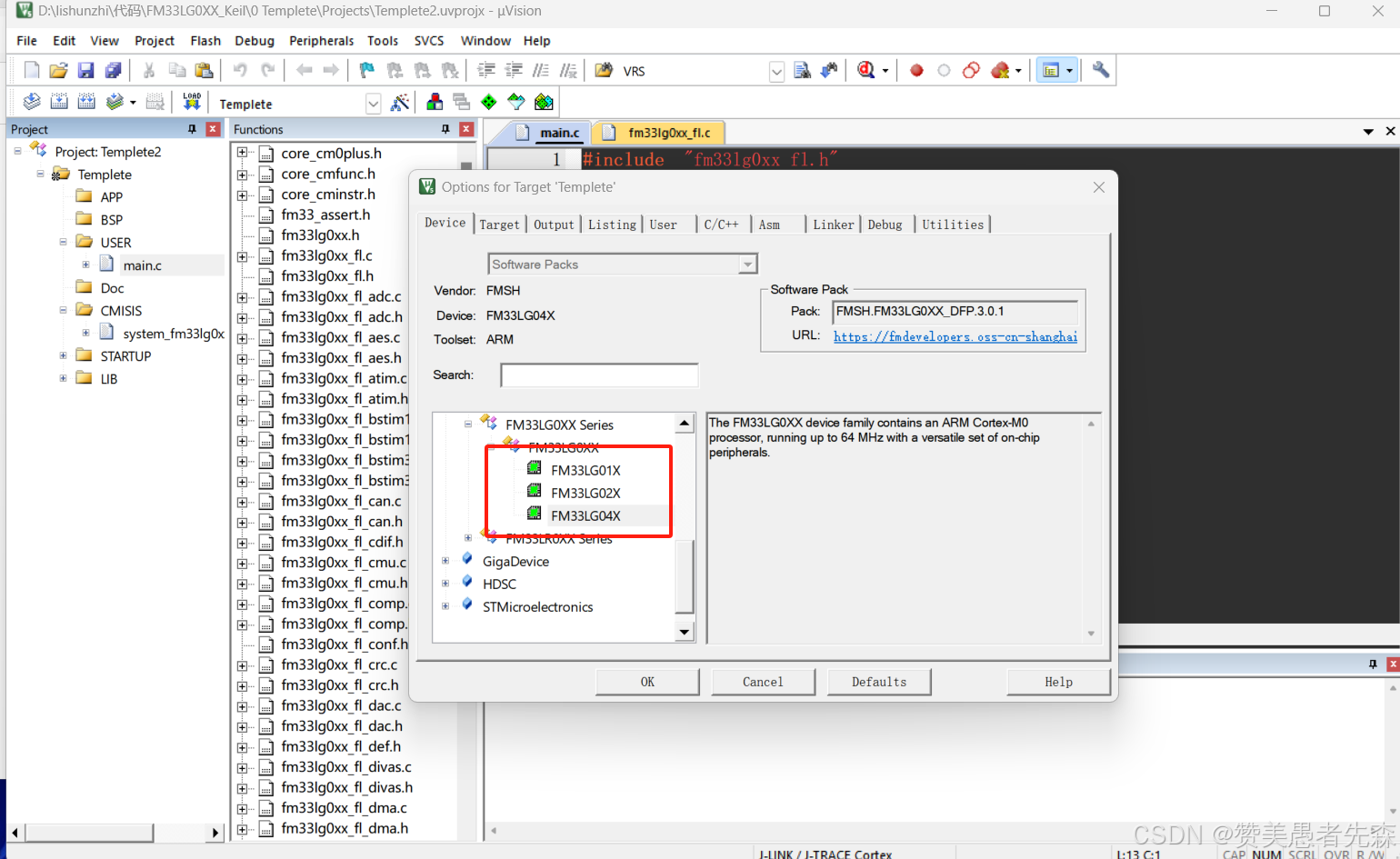Close the Options for Target dialog

tap(1099, 187)
